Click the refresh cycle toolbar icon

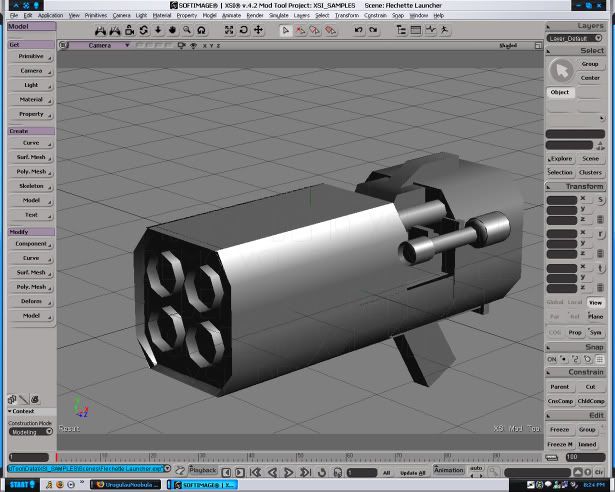tap(144, 30)
